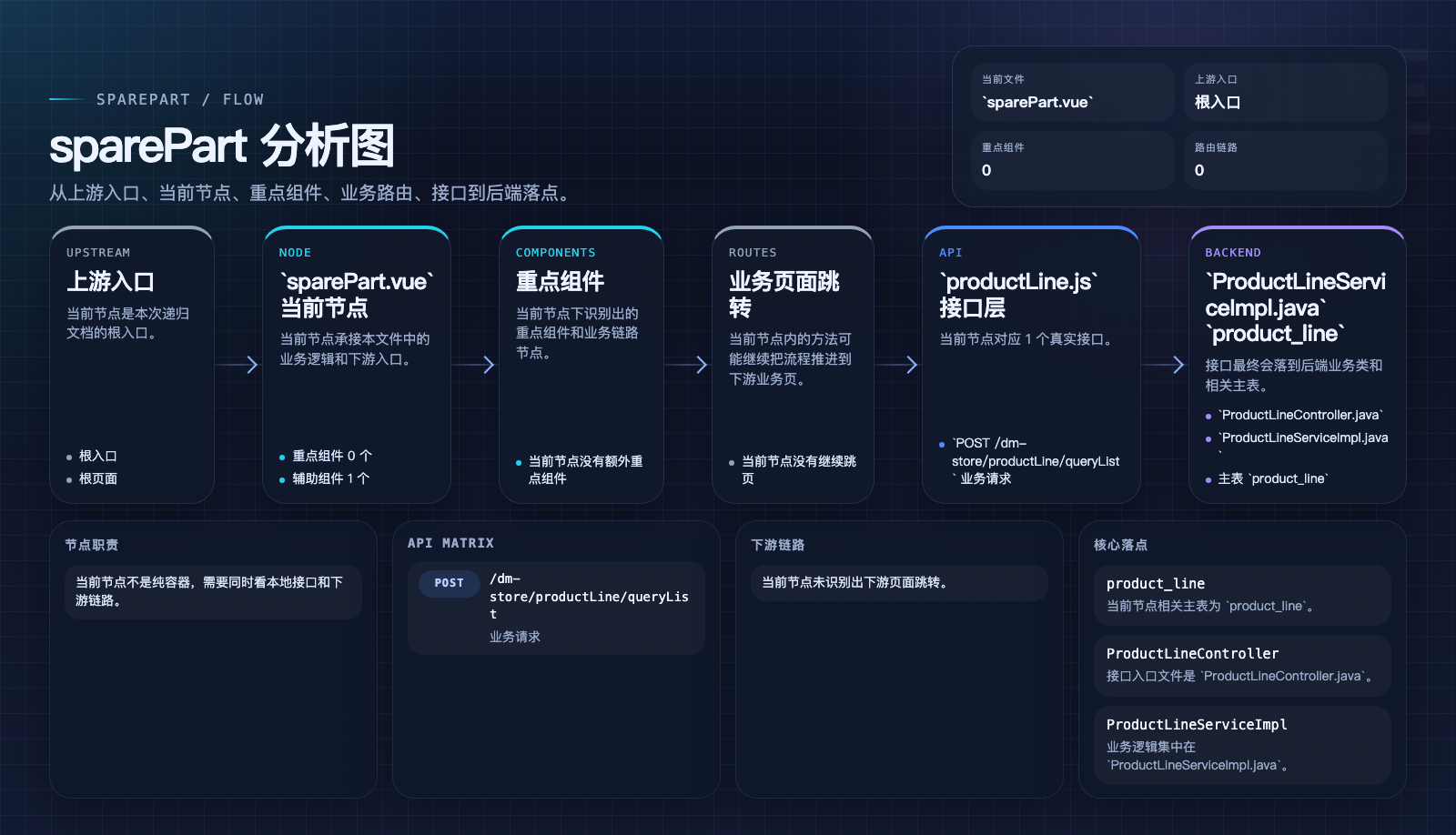The image size is (1456, 835).
Task: Click 接口最终会落到后端业务类 description
Action: 1294,375
